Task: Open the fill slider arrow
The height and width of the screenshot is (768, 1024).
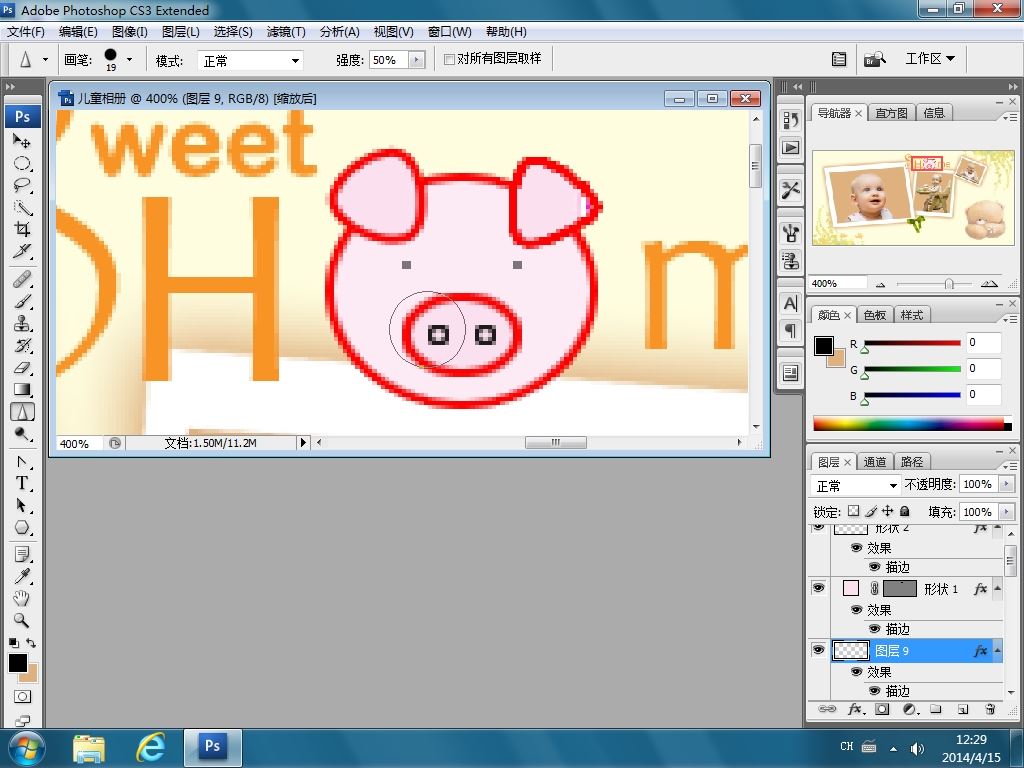Action: coord(1006,511)
